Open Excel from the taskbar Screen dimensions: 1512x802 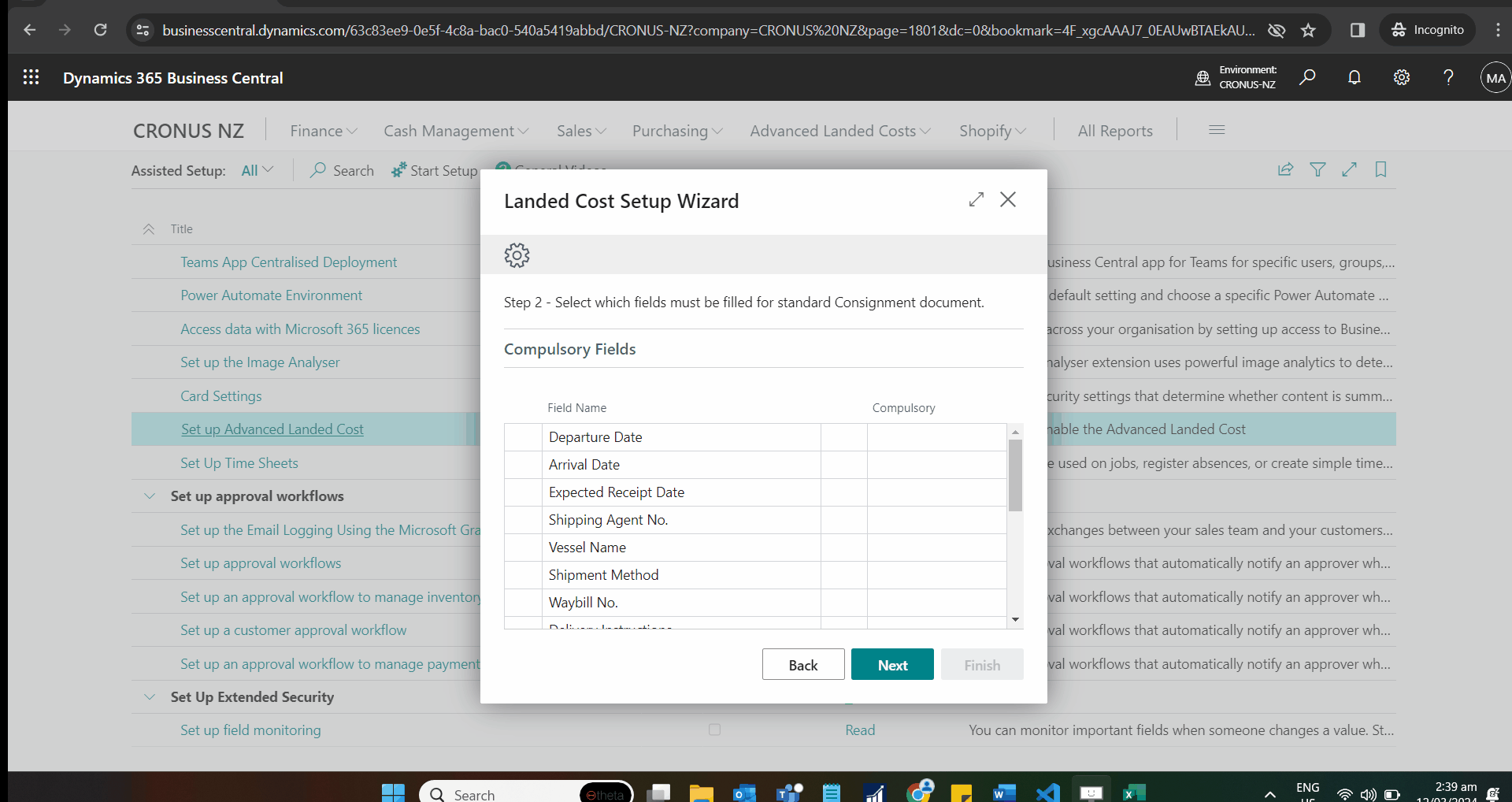[1134, 793]
